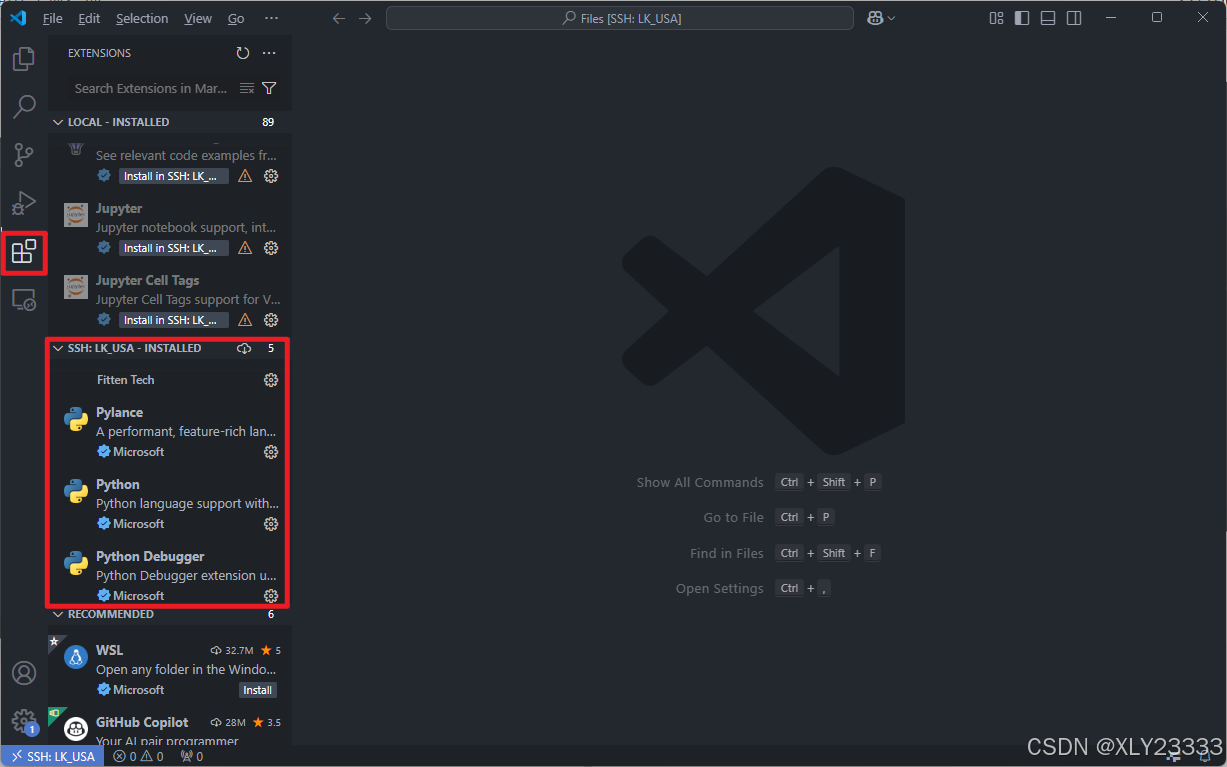The width and height of the screenshot is (1227, 767).
Task: Install the WSL extension
Action: [x=257, y=689]
